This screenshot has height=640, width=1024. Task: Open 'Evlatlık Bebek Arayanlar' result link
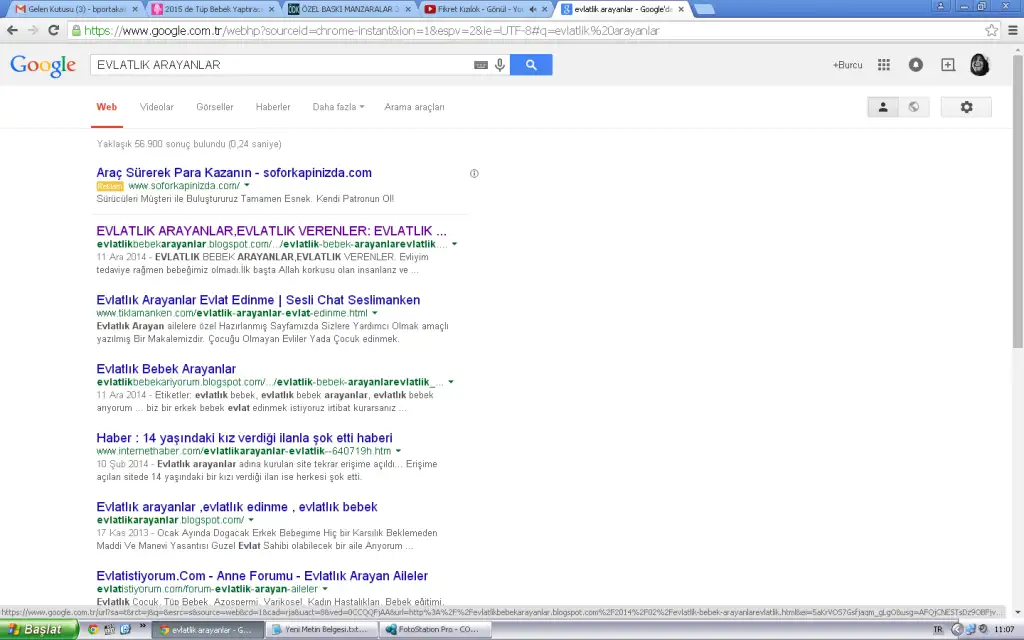point(166,369)
